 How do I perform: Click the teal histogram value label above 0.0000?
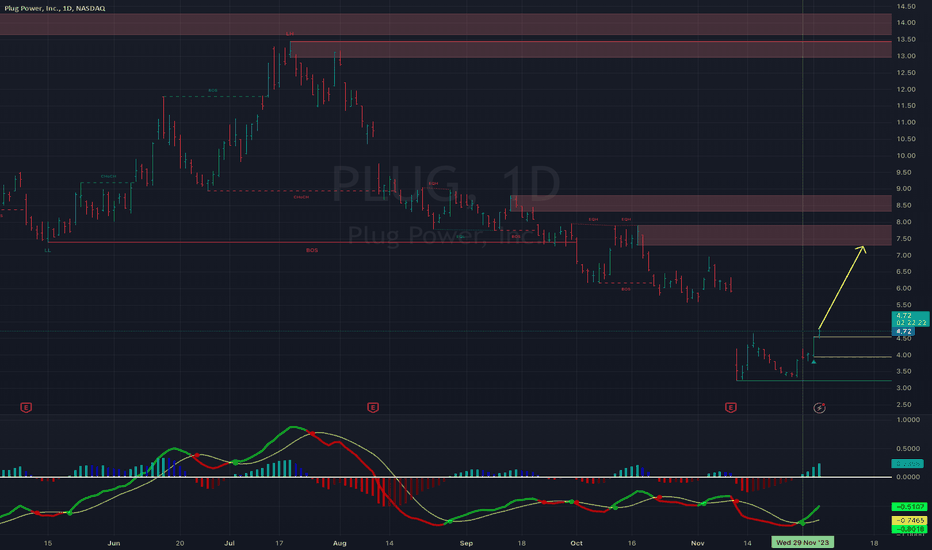[907, 463]
